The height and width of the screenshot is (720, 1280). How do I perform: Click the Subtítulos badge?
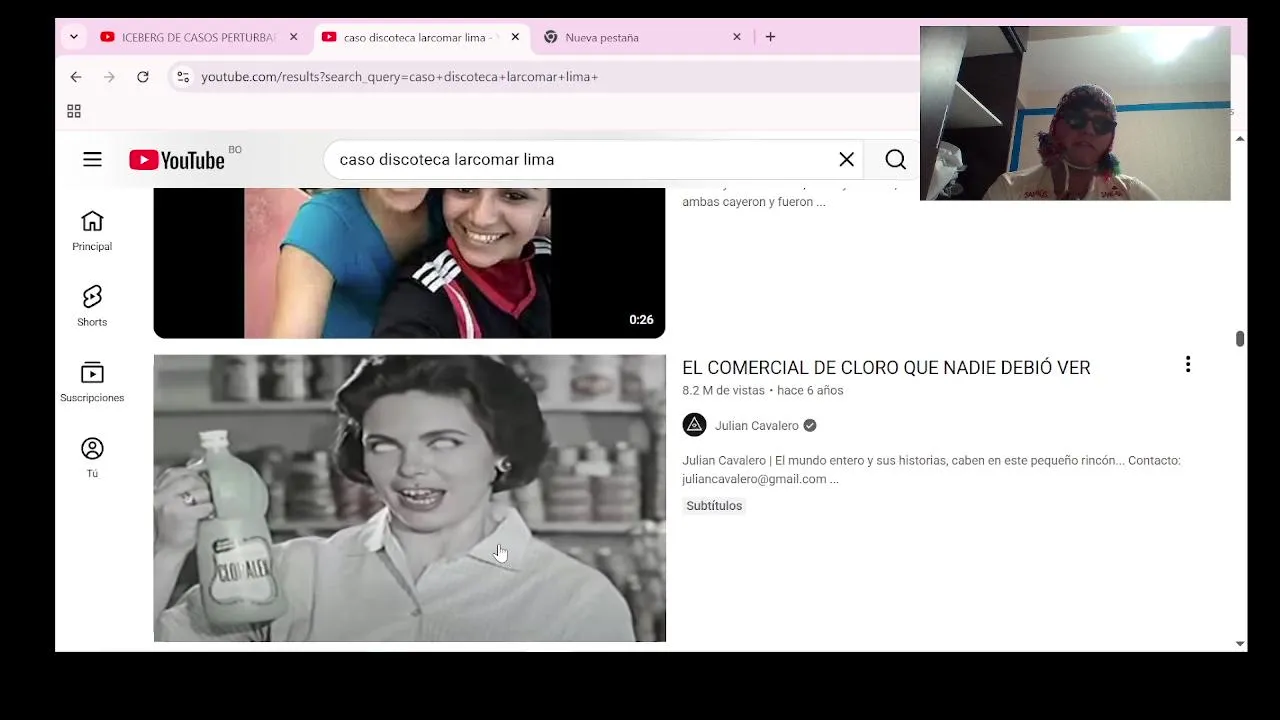tap(714, 506)
